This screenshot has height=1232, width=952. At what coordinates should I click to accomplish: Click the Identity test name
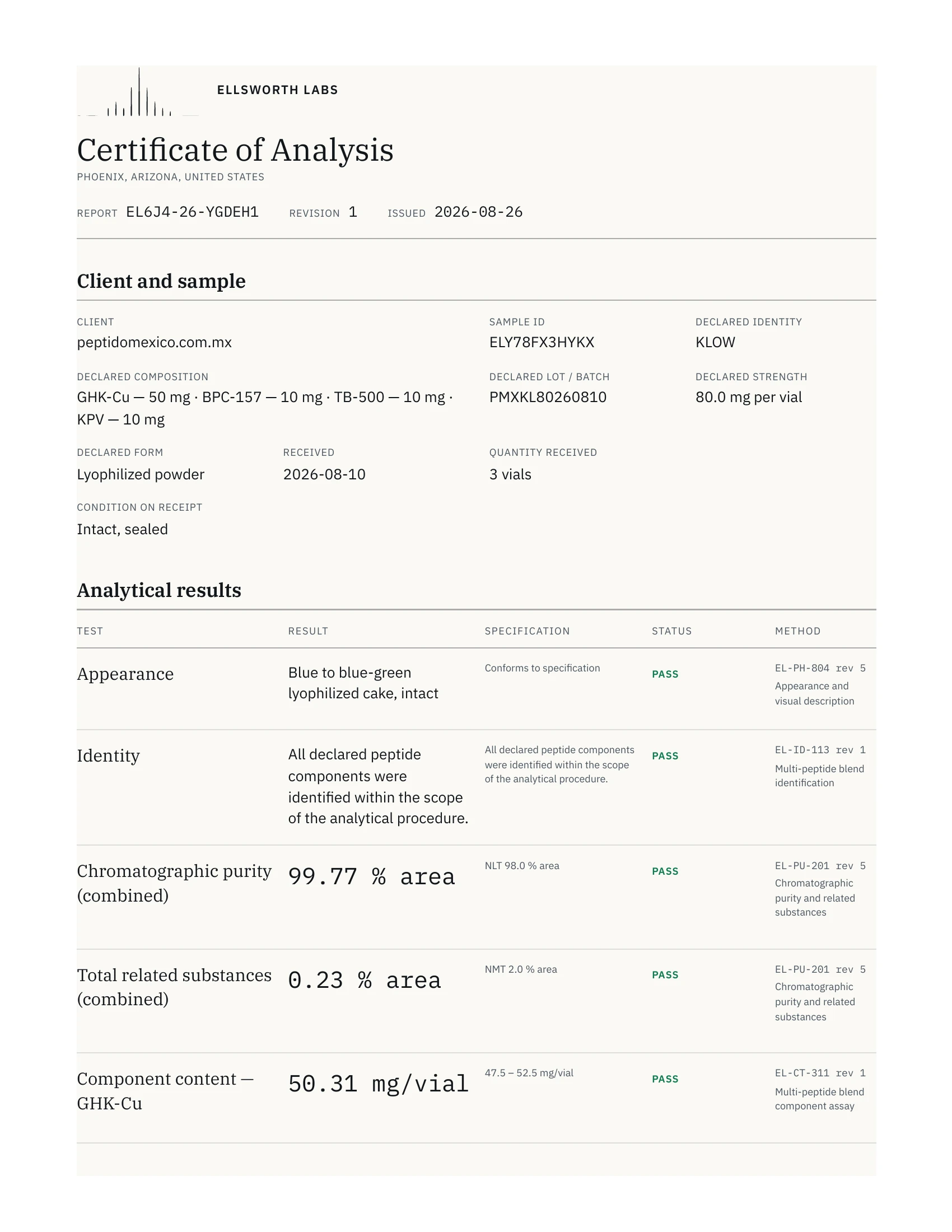pos(108,756)
